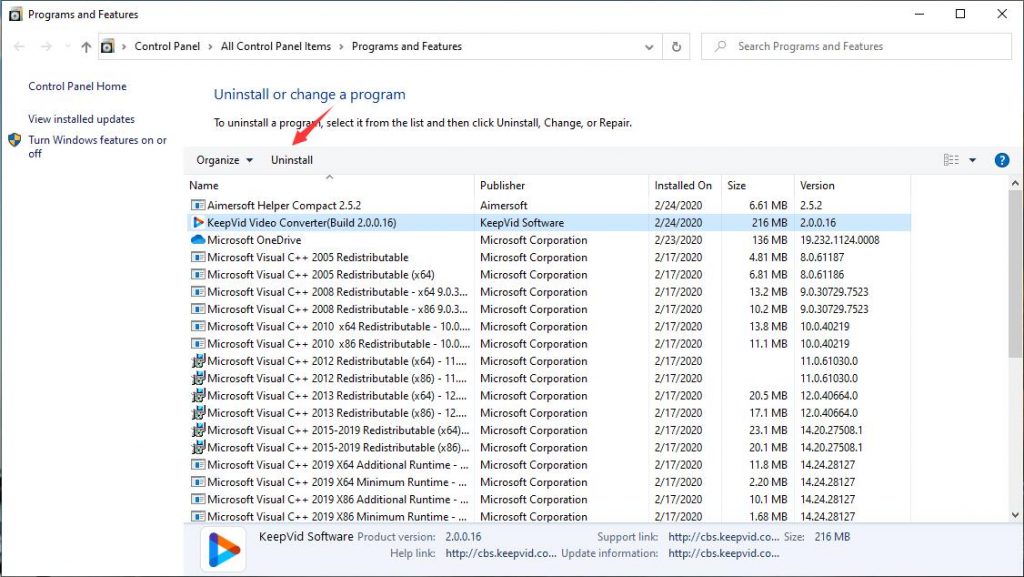The height and width of the screenshot is (577, 1024).
Task: Go up one folder level
Action: point(86,46)
